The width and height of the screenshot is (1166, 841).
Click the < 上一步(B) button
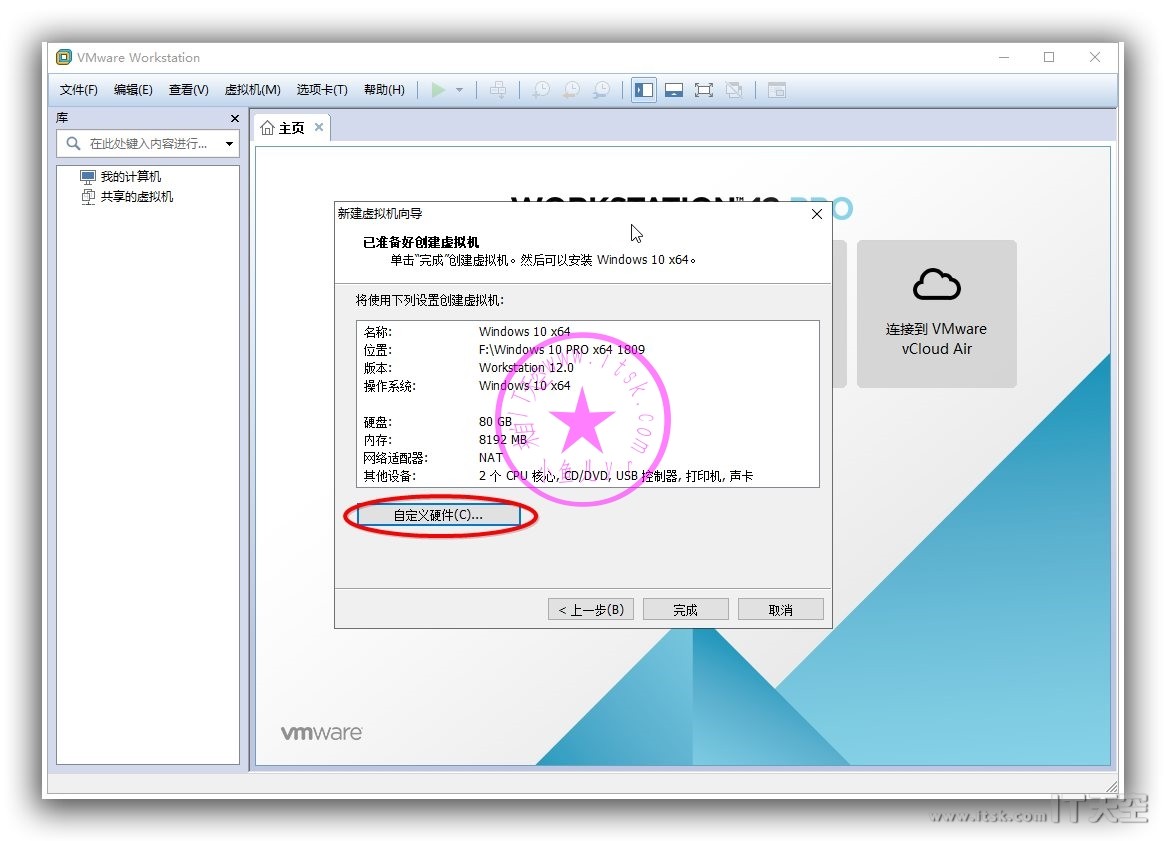coord(591,610)
